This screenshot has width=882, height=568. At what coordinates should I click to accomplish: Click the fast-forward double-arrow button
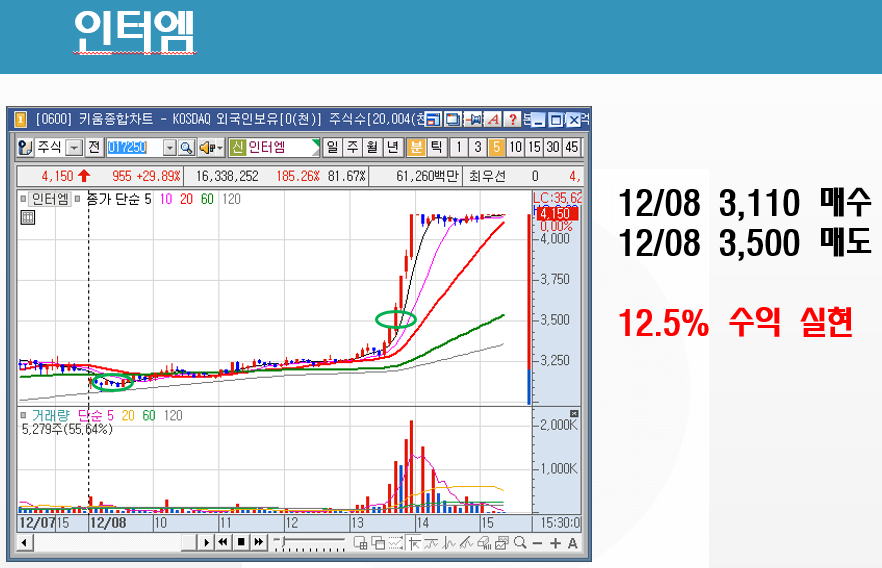coord(259,542)
